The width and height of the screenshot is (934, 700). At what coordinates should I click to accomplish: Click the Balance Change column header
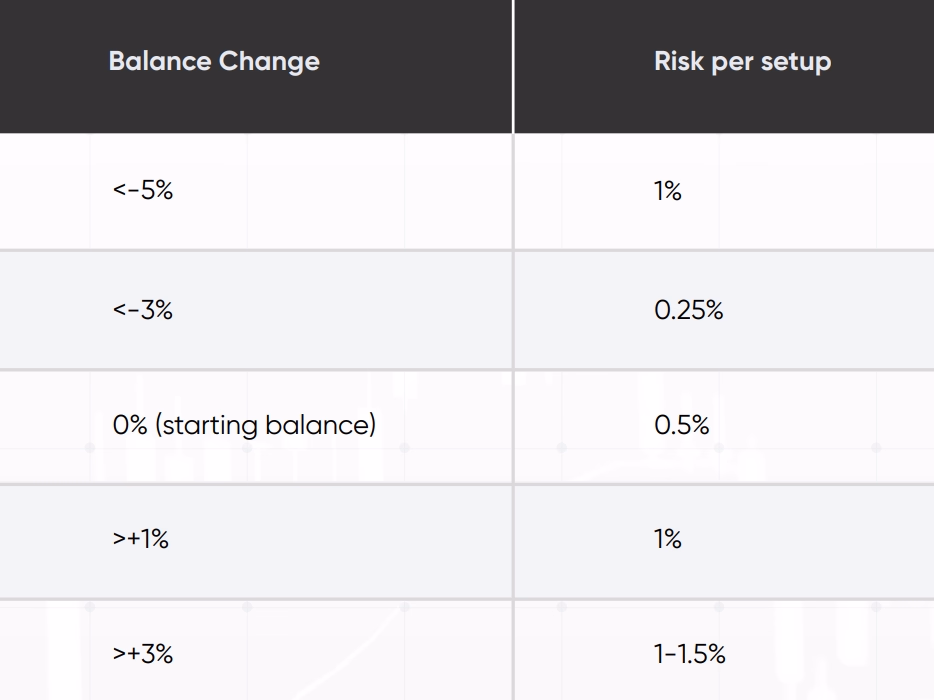[x=214, y=62]
